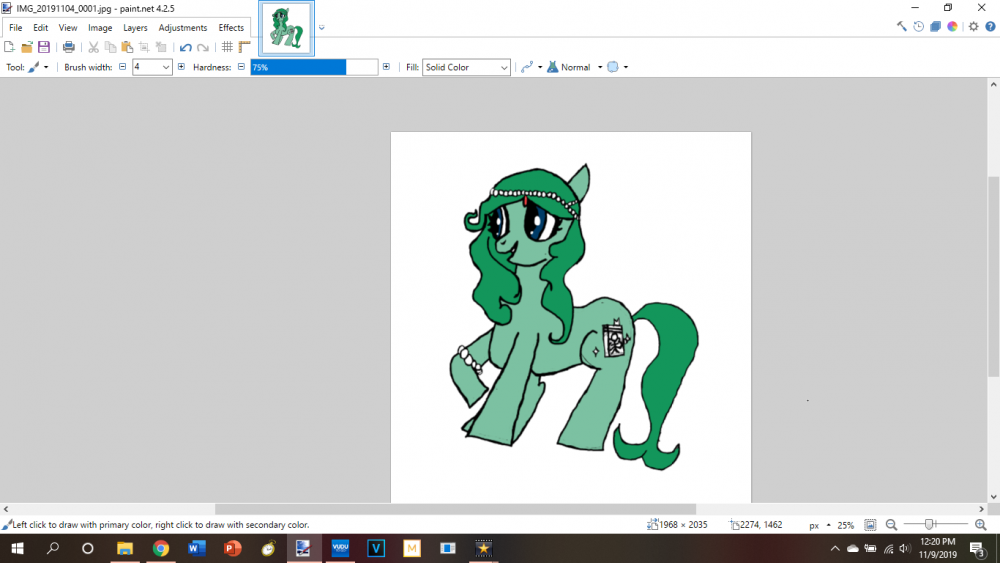Show hidden system tray icons
The height and width of the screenshot is (563, 1000).
[835, 548]
